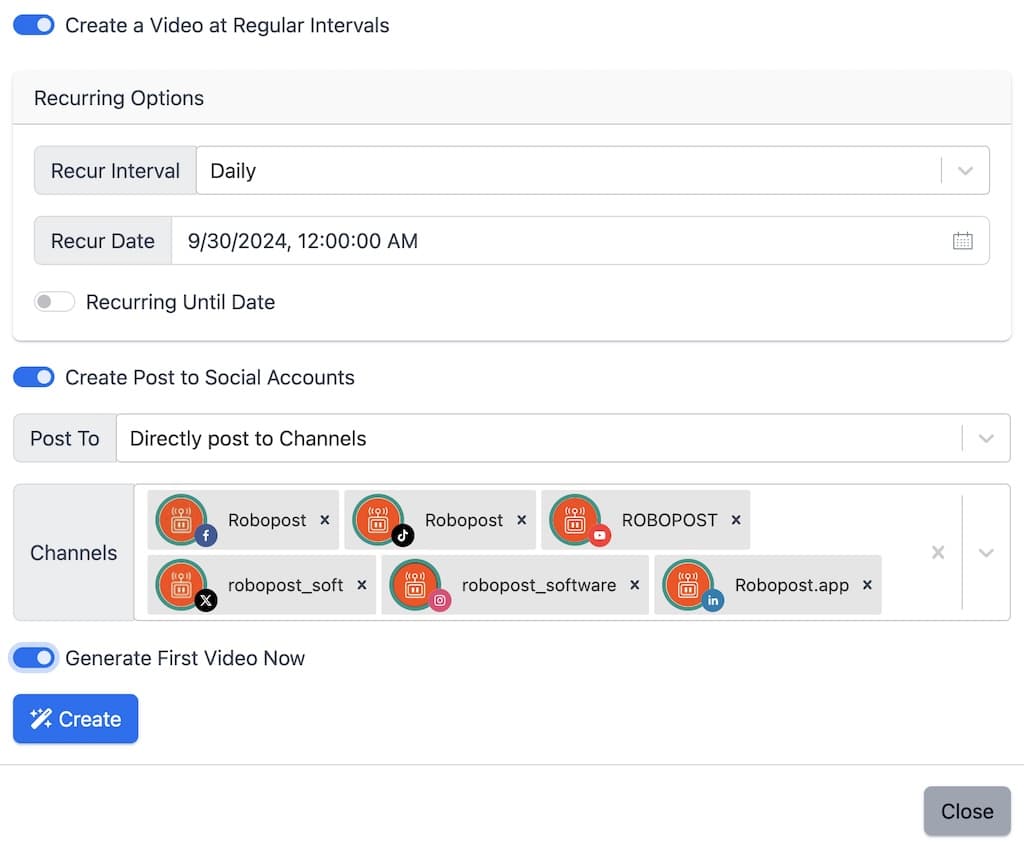Viewport: 1024px width, 846px height.
Task: Edit the Recur Date 9/30/2024 field
Action: tap(580, 241)
